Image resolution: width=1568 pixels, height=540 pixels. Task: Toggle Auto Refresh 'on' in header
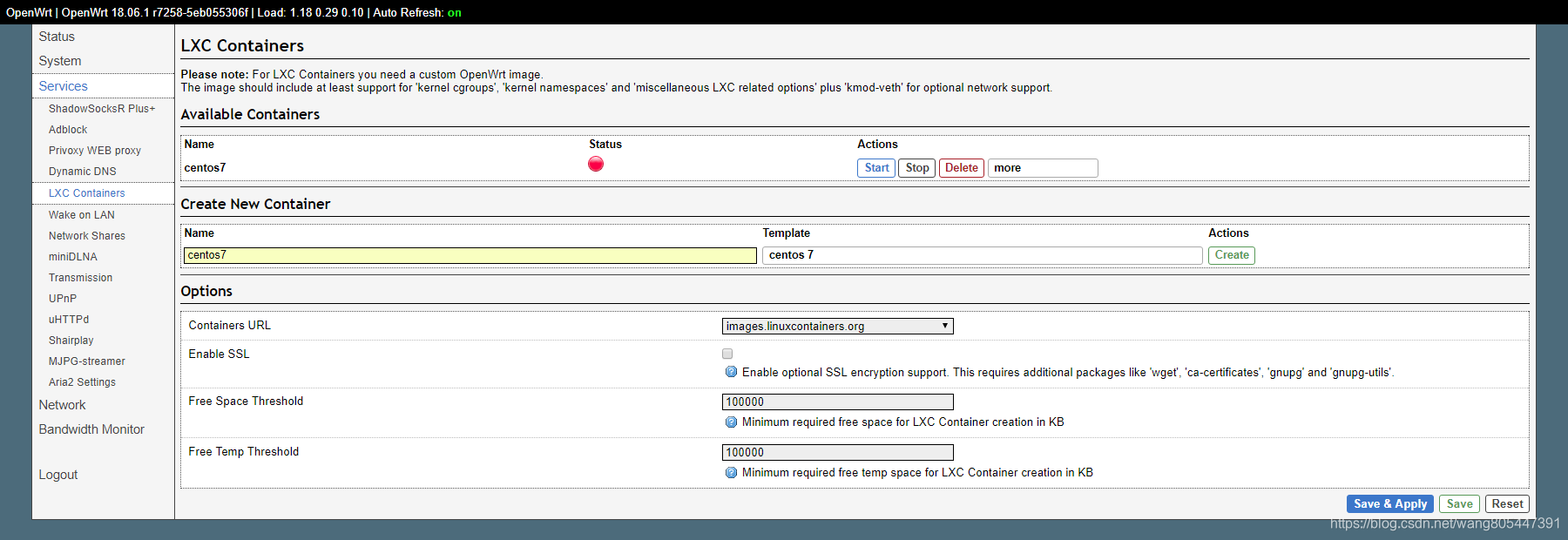[455, 12]
